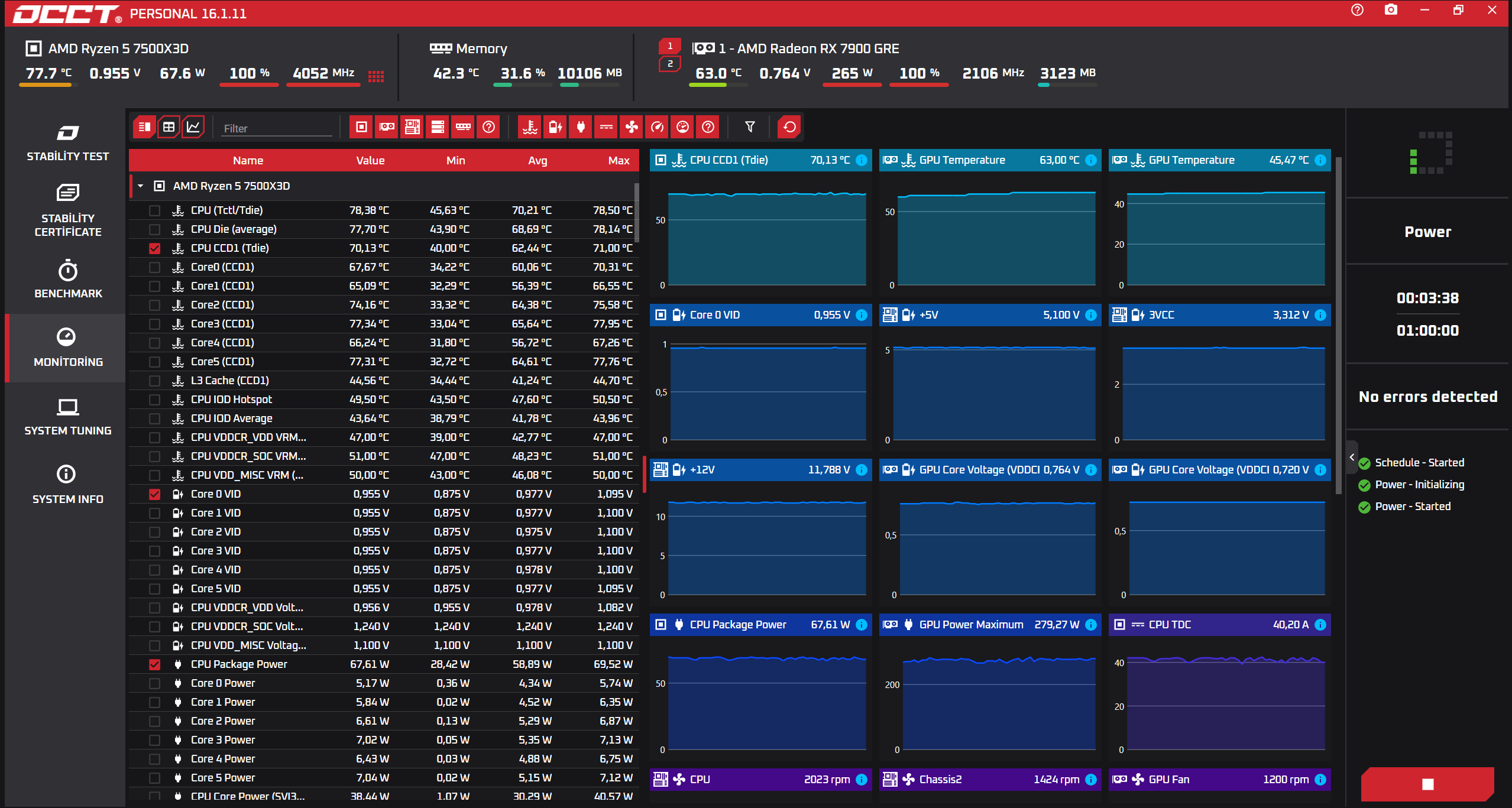Click the funnel filter icon in toolbar

click(x=750, y=127)
